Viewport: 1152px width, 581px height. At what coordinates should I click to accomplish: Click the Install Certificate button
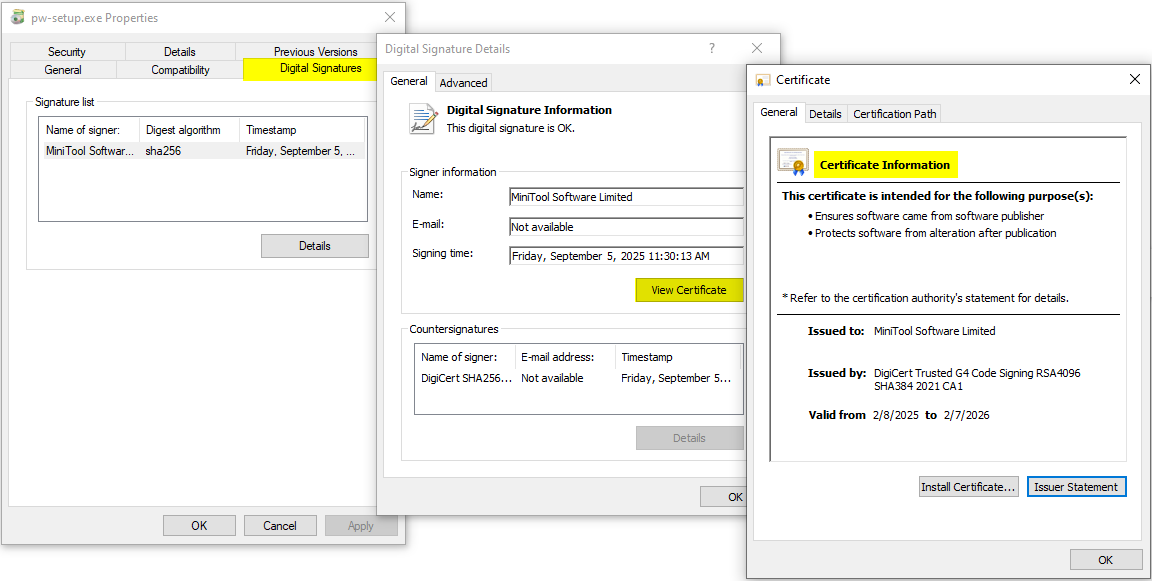(968, 486)
